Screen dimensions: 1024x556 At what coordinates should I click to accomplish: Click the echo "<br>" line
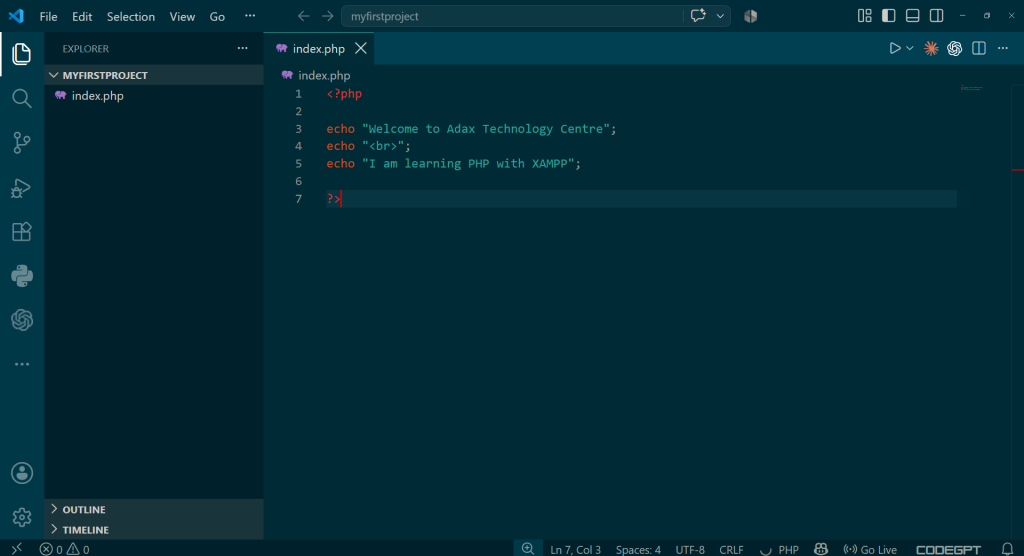[368, 146]
